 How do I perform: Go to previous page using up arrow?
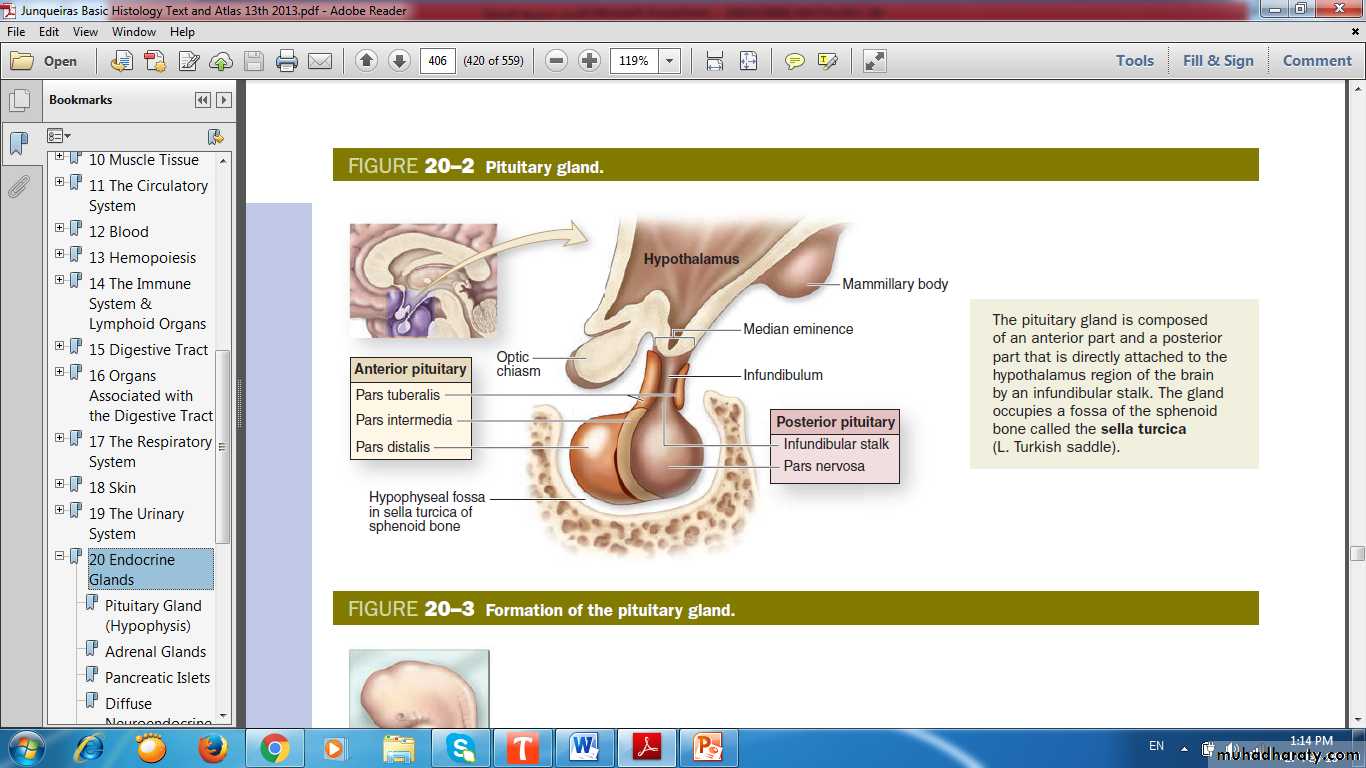point(366,61)
